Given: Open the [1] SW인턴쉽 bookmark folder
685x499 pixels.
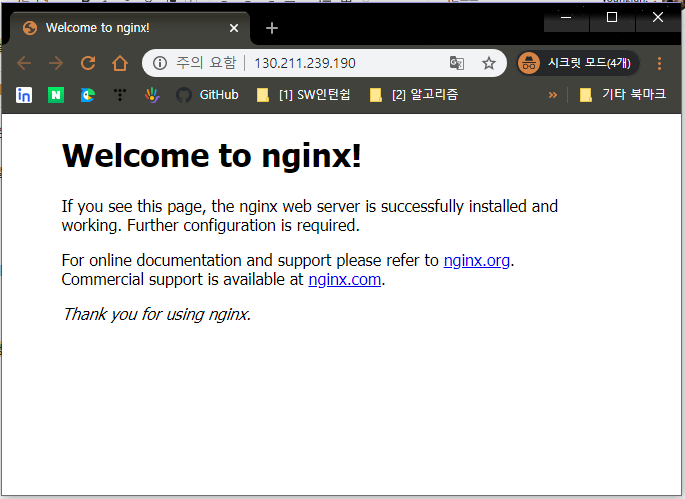Looking at the screenshot, I should tap(304, 95).
